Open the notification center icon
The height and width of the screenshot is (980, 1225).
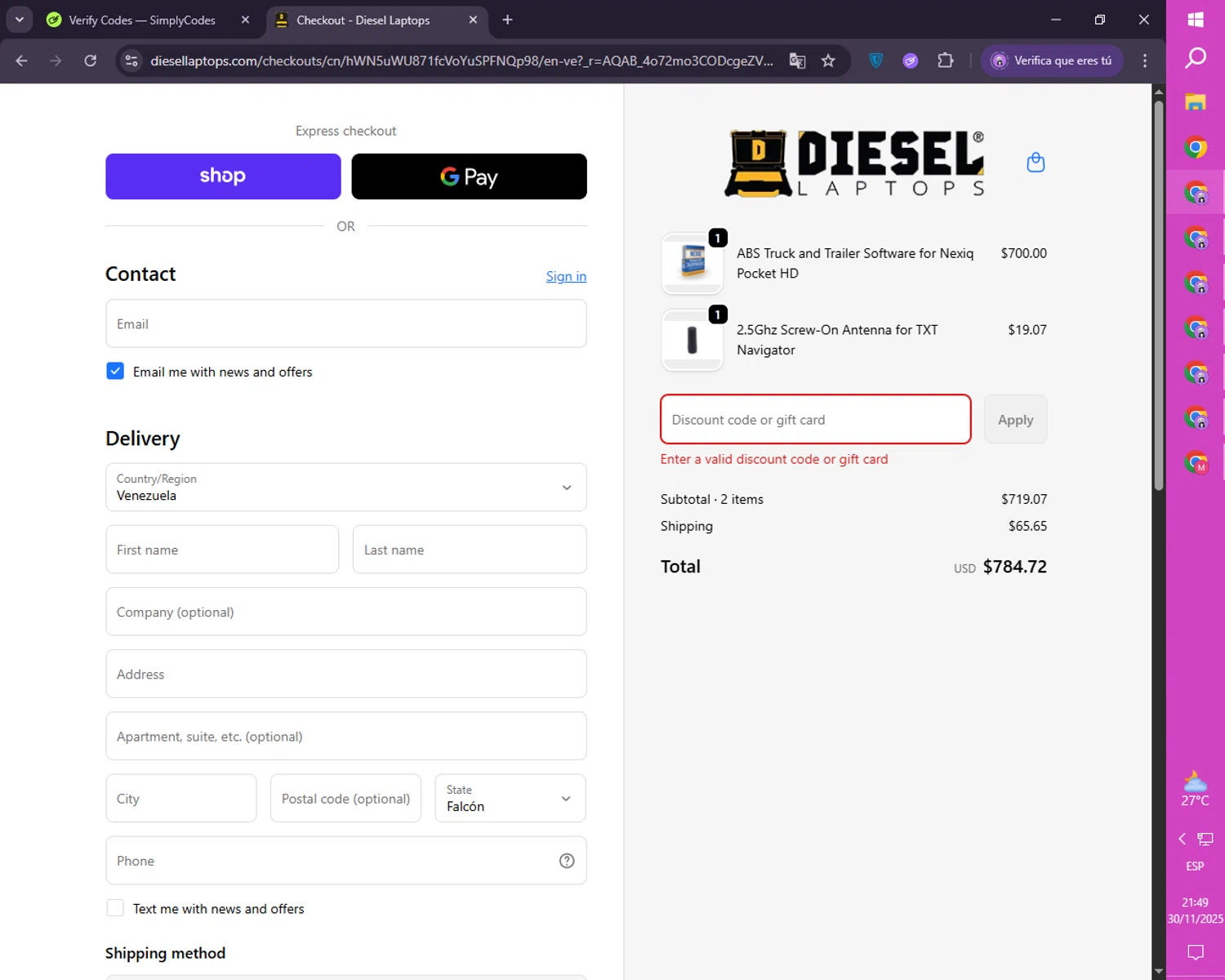1196,952
